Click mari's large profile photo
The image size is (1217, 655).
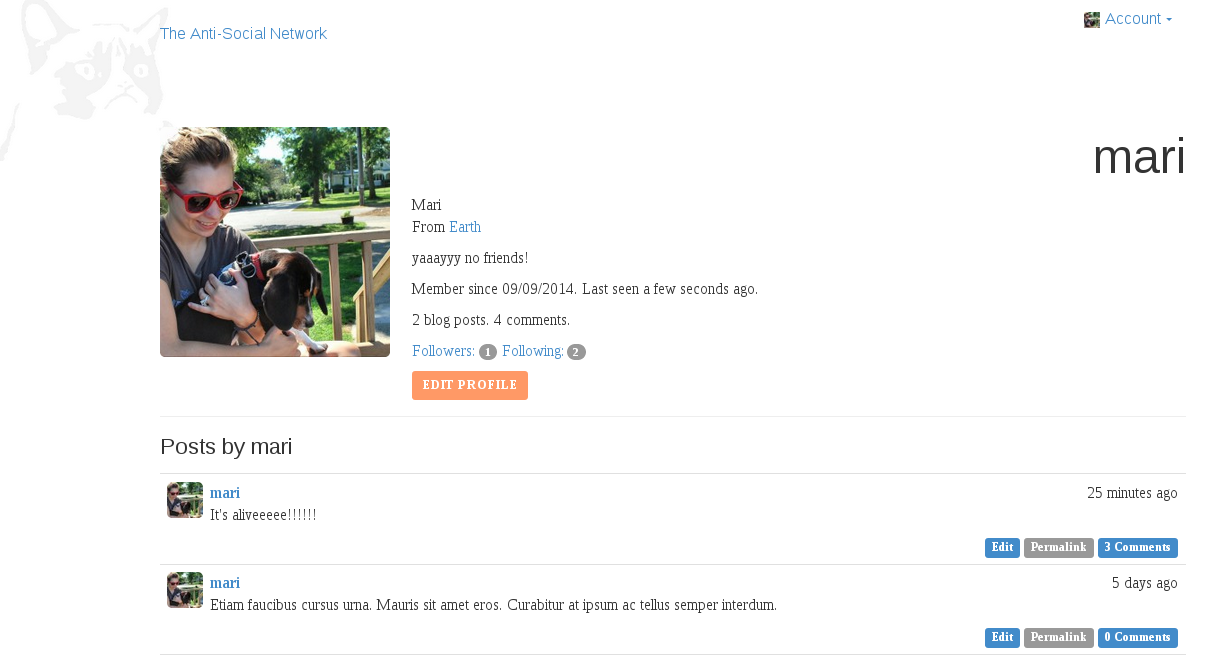click(275, 242)
